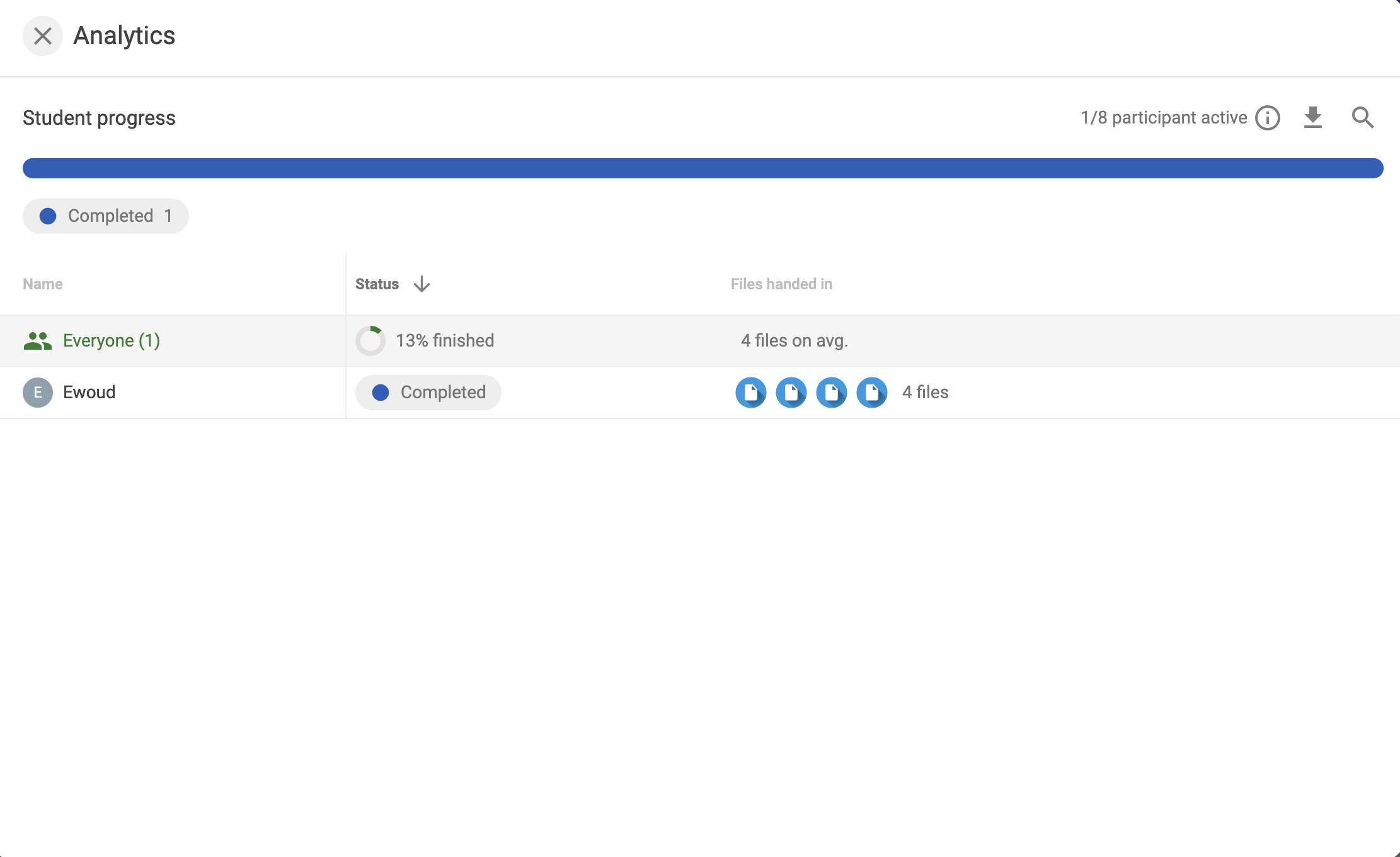Download student progress data

click(x=1313, y=118)
